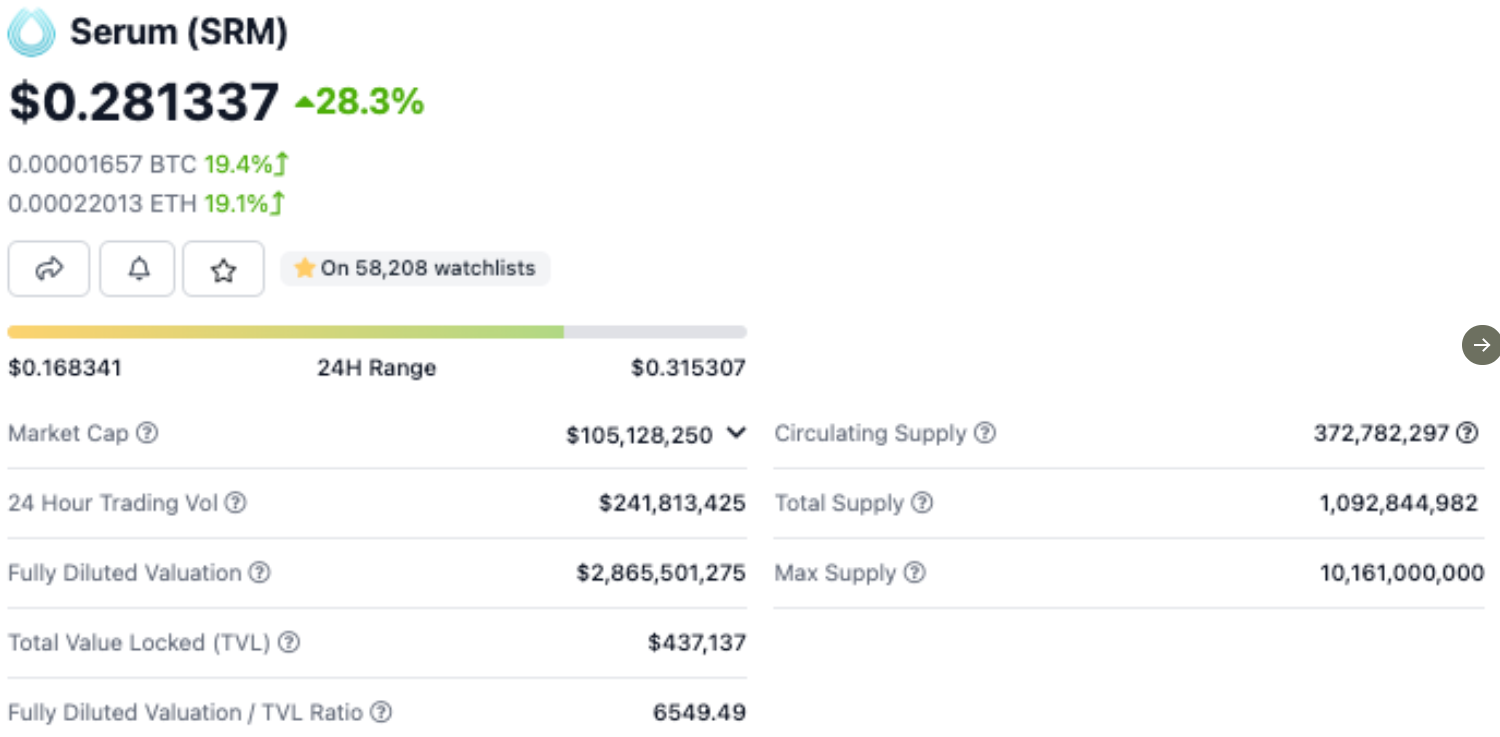This screenshot has height=737, width=1500.
Task: Expand the Market Cap chevron dropdown
Action: 736,433
